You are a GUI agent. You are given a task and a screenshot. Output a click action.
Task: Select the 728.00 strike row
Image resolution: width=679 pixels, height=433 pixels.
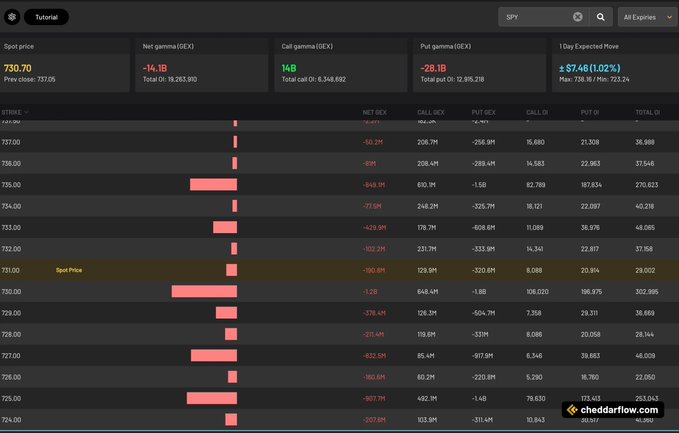click(x=340, y=334)
